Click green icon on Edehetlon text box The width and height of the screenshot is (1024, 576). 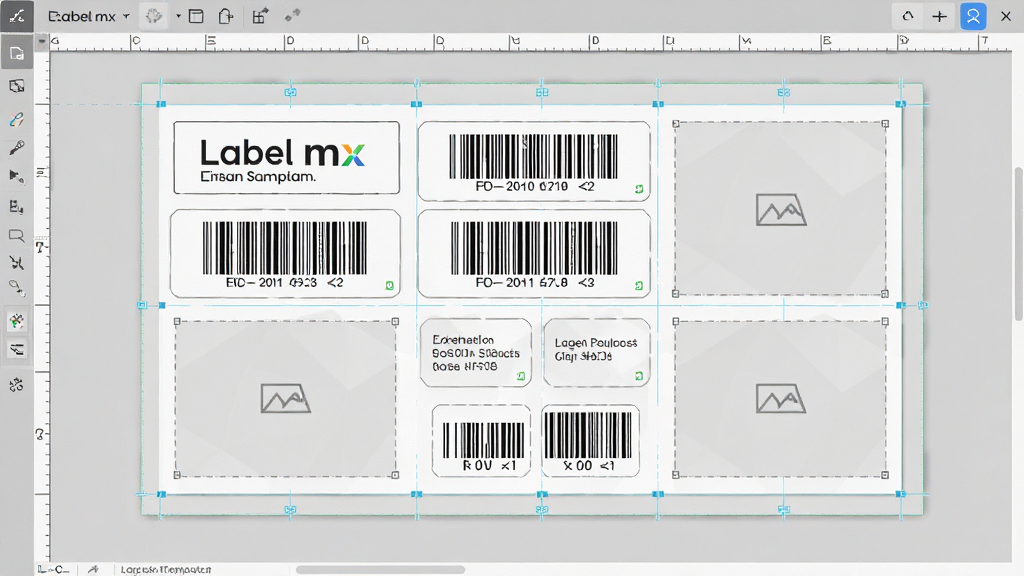click(521, 376)
